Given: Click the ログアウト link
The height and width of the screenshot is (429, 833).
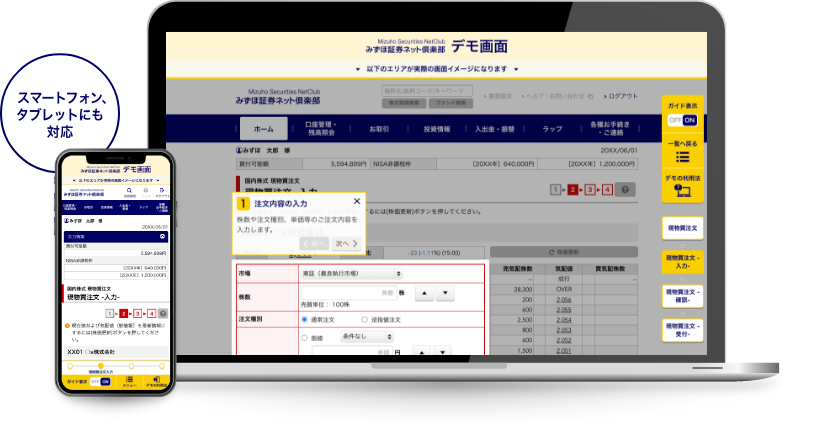Looking at the screenshot, I should click(620, 96).
